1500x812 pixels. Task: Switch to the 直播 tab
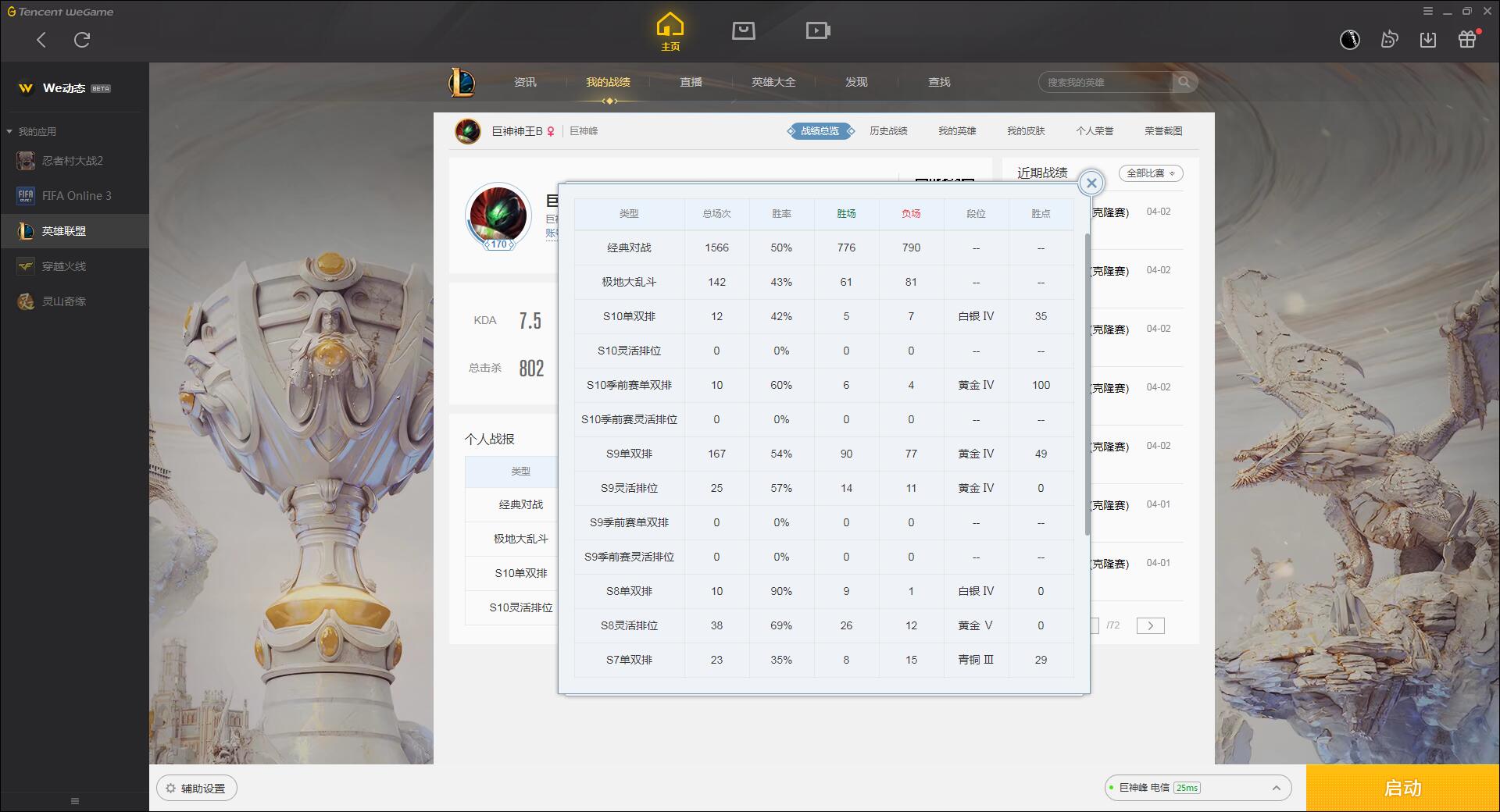point(691,82)
